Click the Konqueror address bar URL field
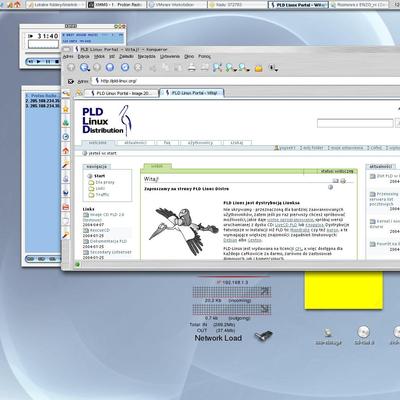This screenshot has height=400, width=400. coord(246,81)
